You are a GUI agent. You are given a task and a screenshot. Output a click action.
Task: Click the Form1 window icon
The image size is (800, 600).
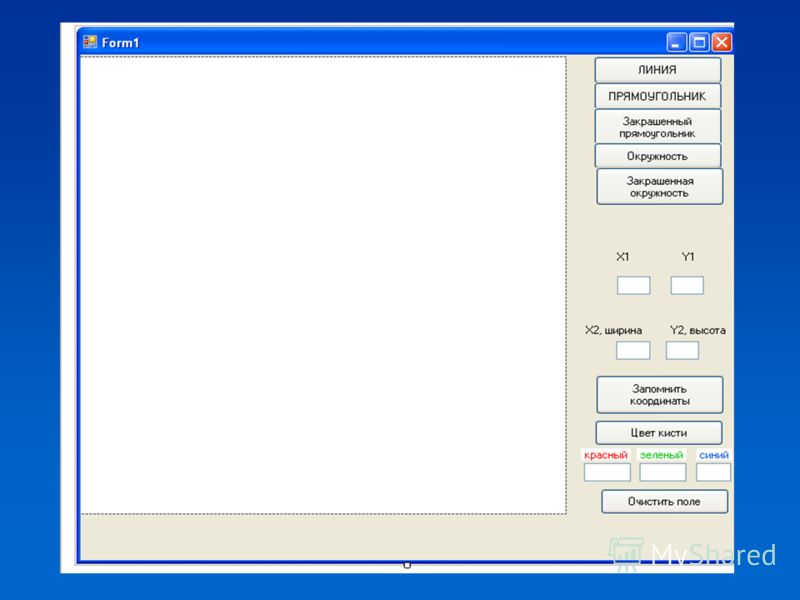coord(90,42)
